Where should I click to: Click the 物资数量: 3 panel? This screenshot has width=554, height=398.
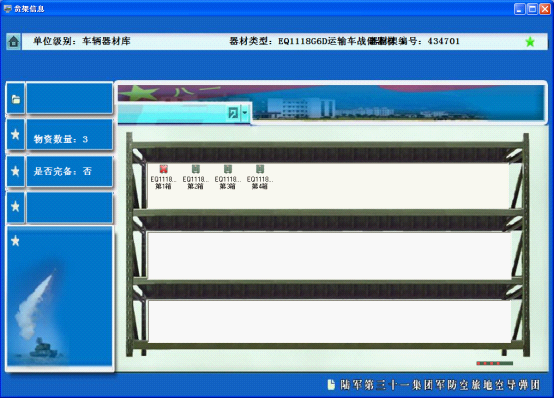[70, 135]
